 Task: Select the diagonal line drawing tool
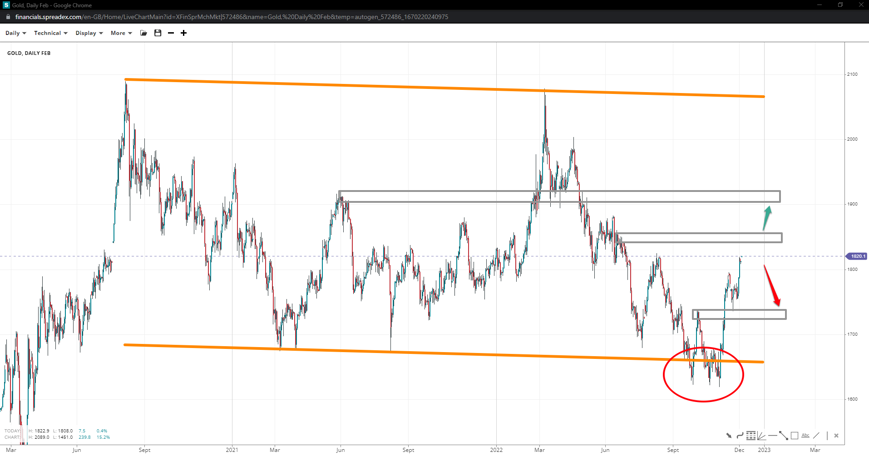(816, 436)
